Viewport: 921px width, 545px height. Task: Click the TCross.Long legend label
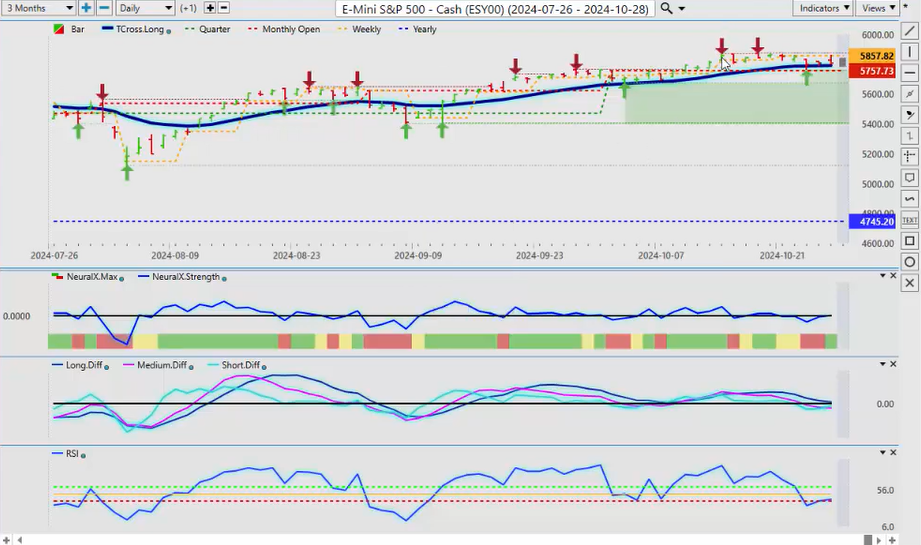pyautogui.click(x=140, y=29)
